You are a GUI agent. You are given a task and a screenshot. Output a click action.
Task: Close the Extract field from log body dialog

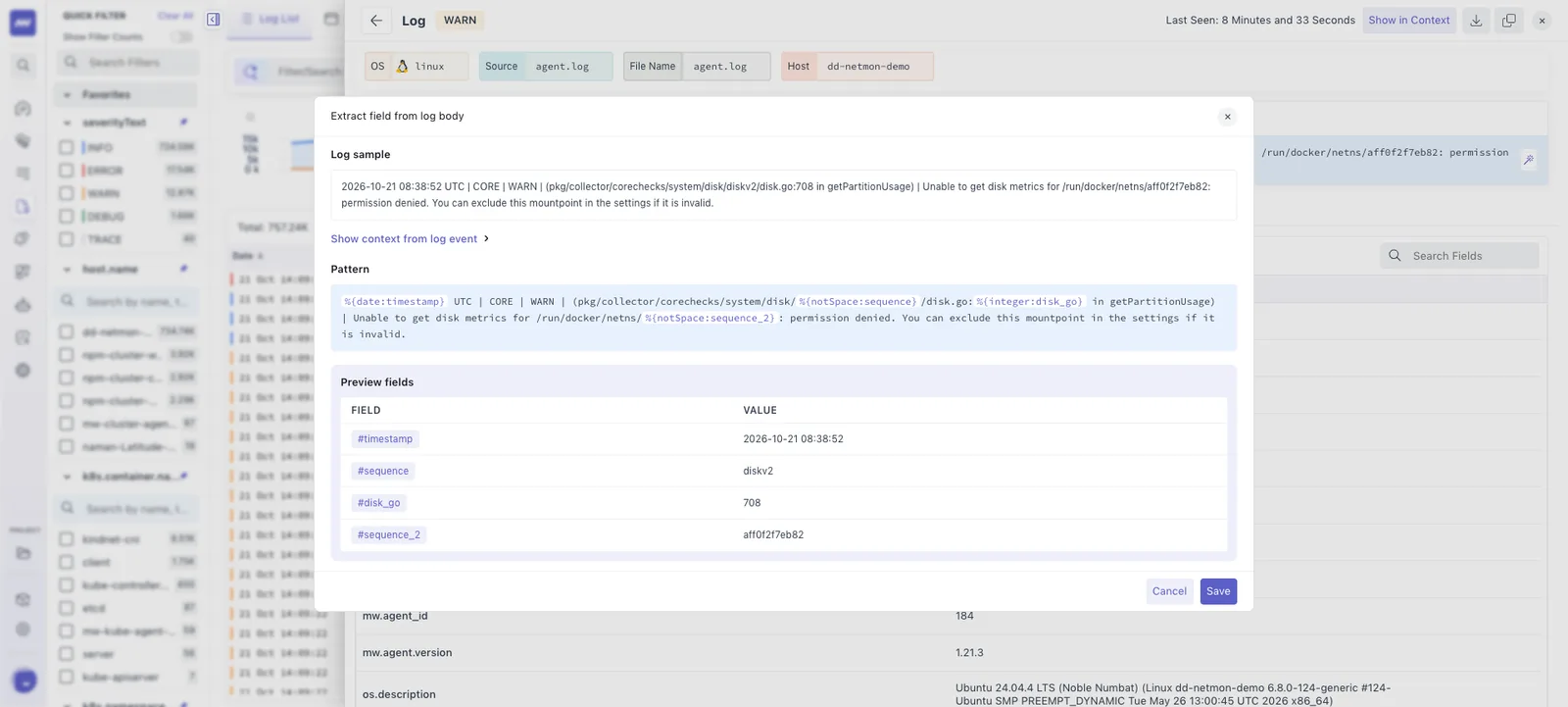pos(1227,117)
